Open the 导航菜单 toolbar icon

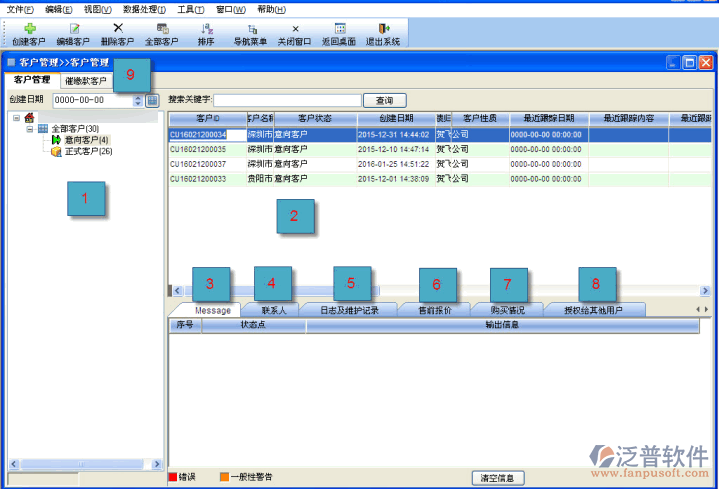point(250,29)
